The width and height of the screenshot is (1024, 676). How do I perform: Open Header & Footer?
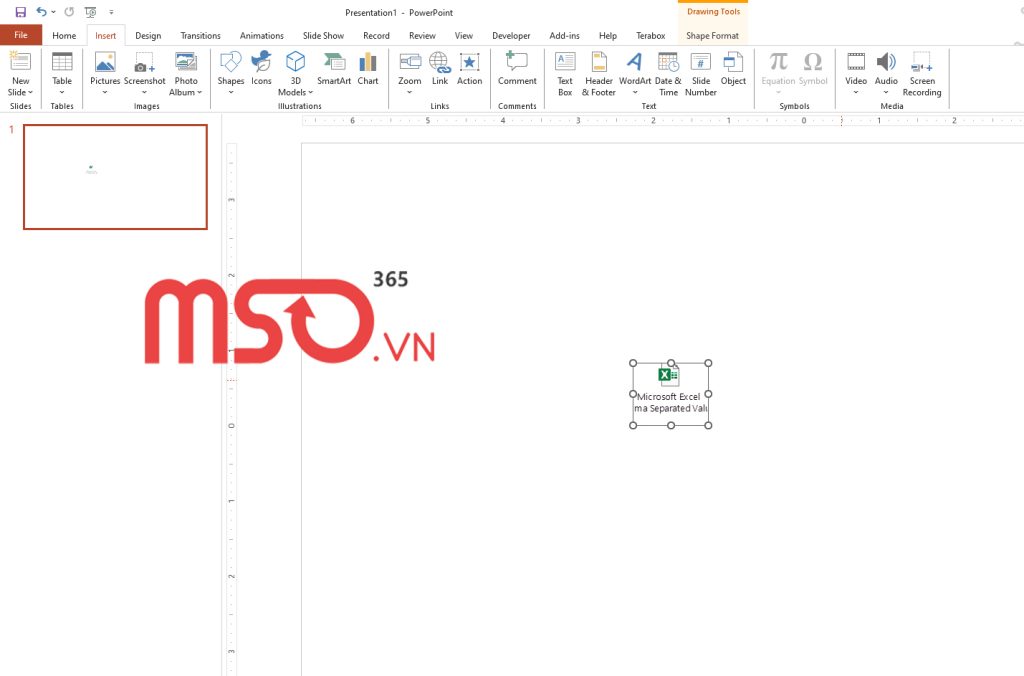coord(599,73)
